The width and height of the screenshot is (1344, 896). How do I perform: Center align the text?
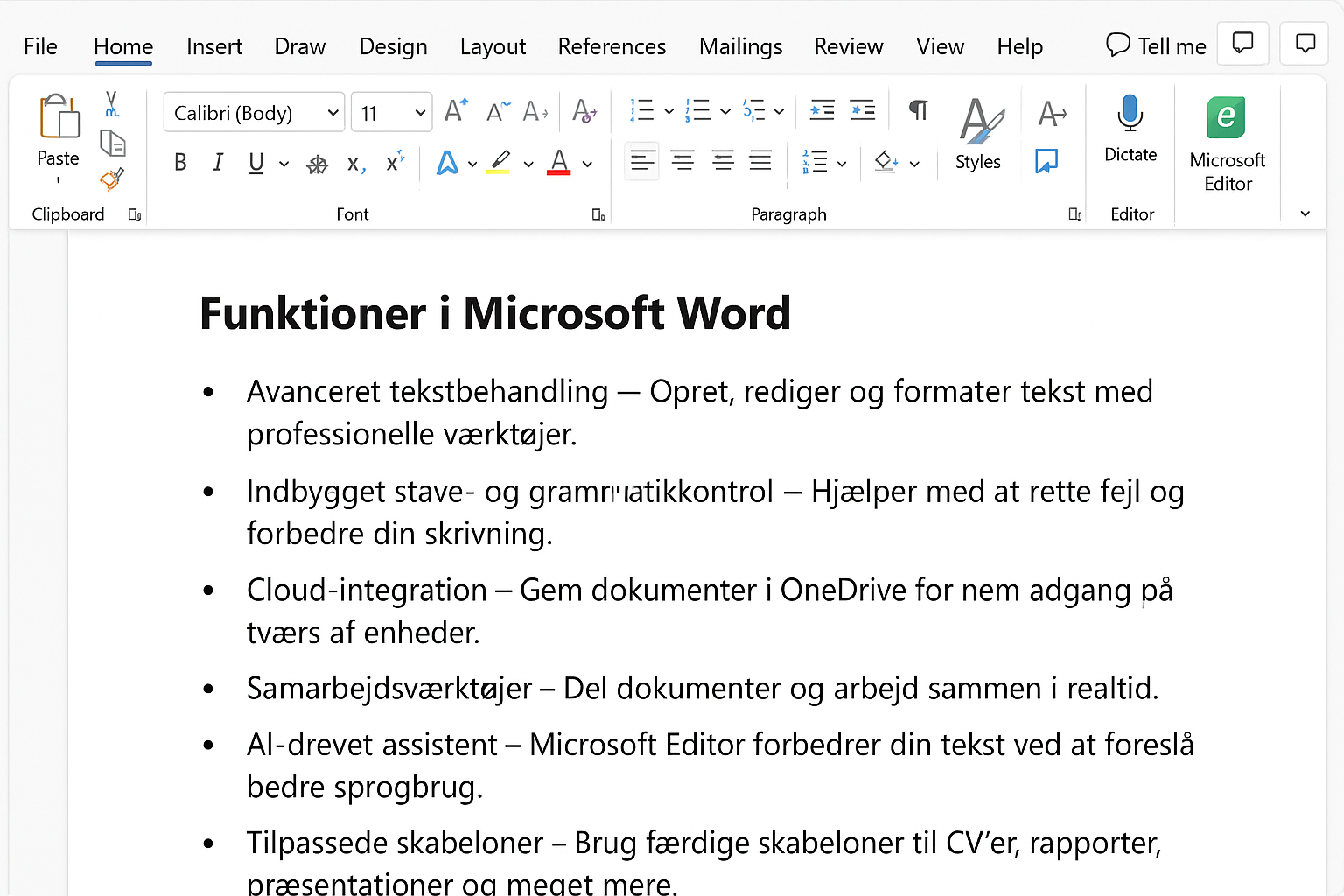click(682, 161)
